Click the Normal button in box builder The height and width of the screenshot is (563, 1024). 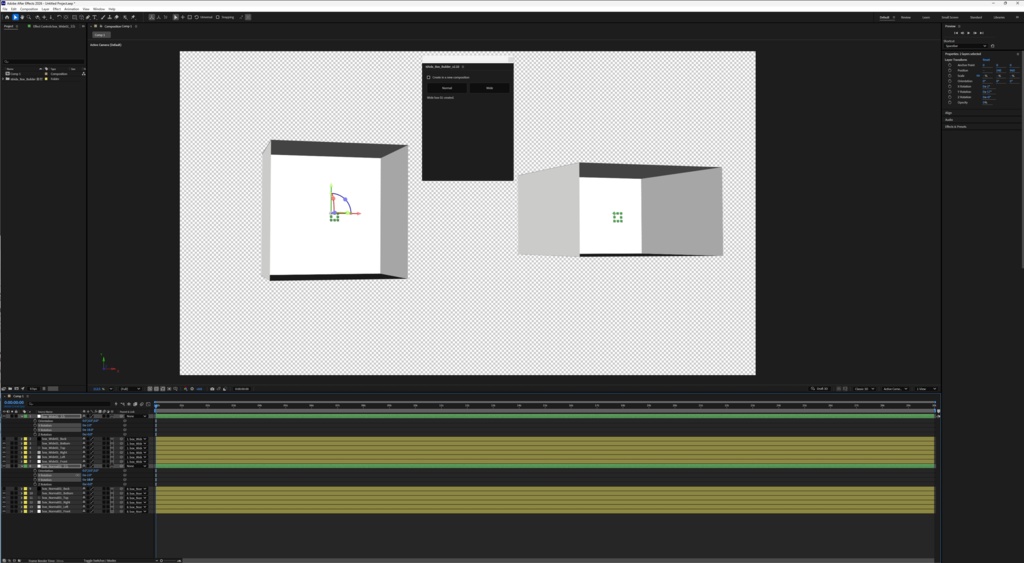(x=447, y=88)
